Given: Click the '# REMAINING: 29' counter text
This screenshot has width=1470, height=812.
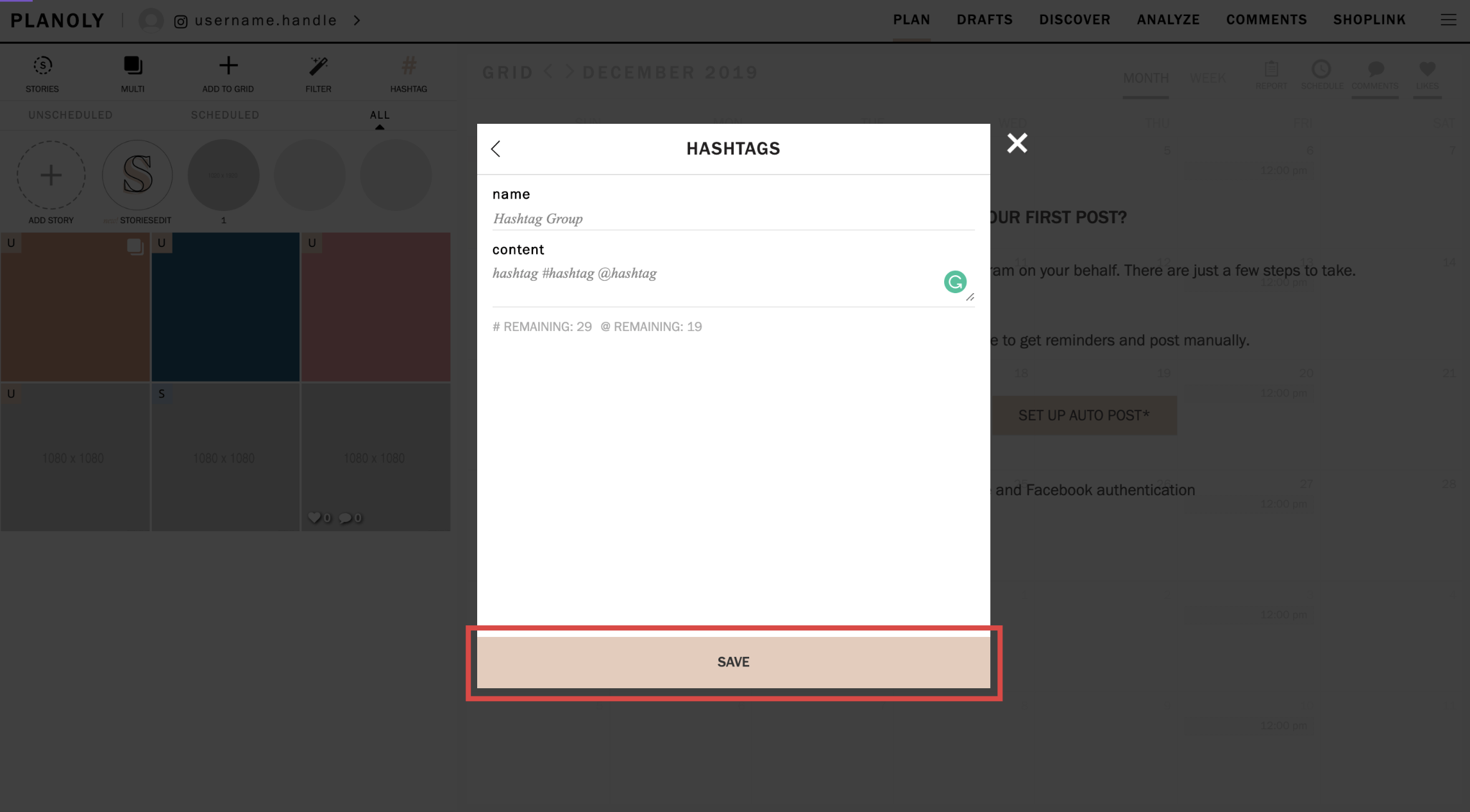Looking at the screenshot, I should (542, 326).
